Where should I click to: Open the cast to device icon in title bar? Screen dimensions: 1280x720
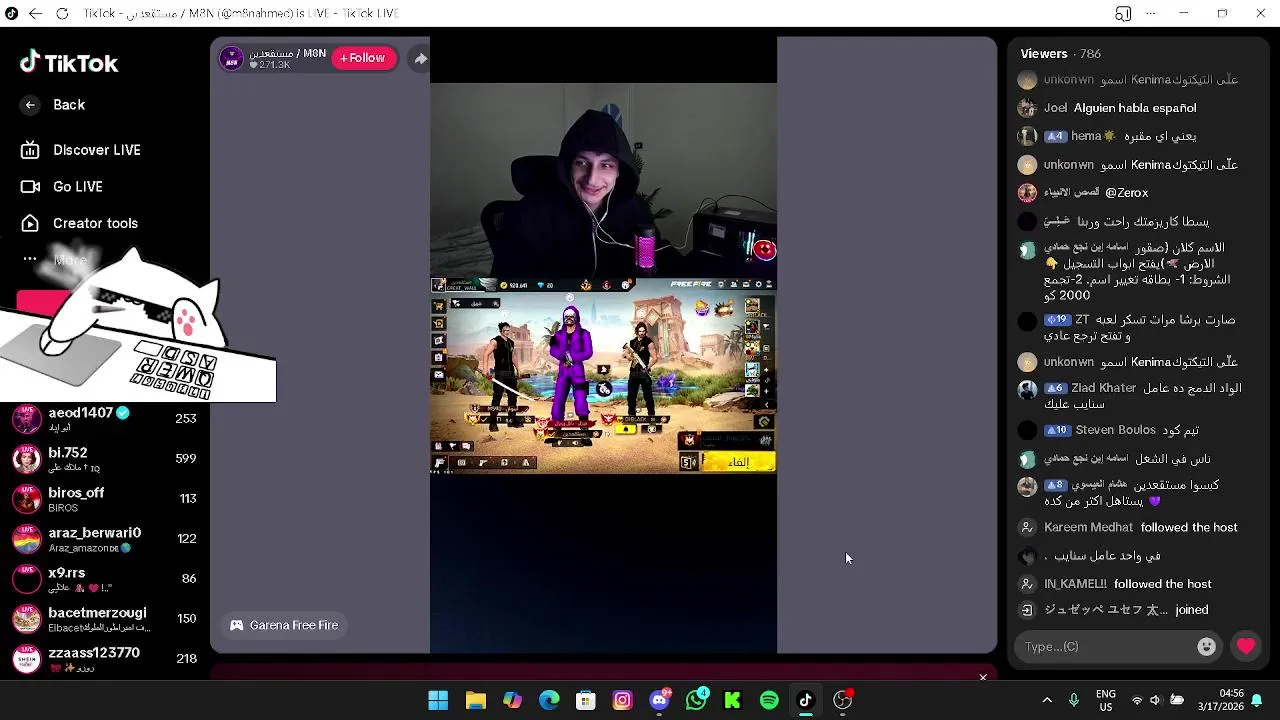[x=1123, y=13]
